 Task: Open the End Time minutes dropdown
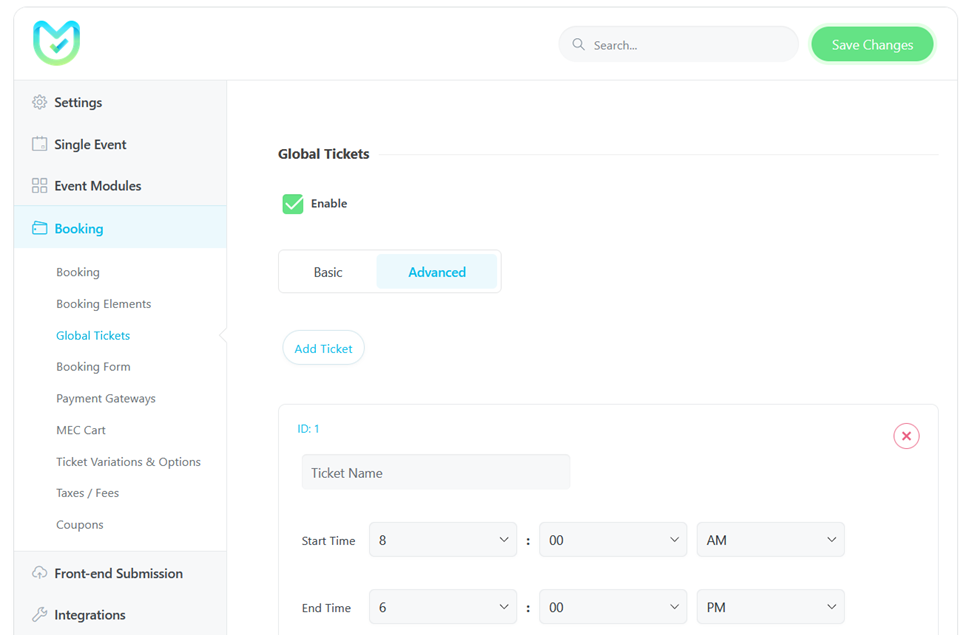tap(612, 607)
